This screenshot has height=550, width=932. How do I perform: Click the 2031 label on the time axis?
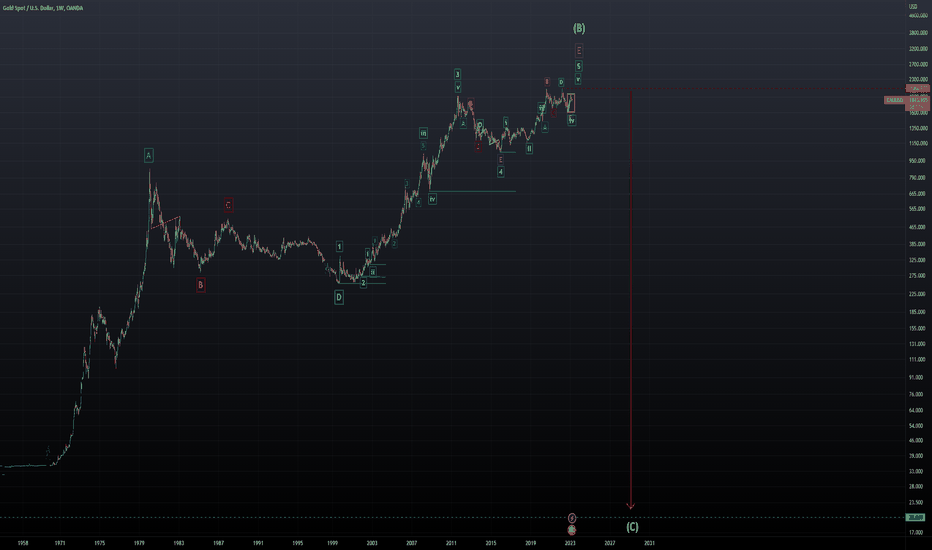[x=650, y=543]
